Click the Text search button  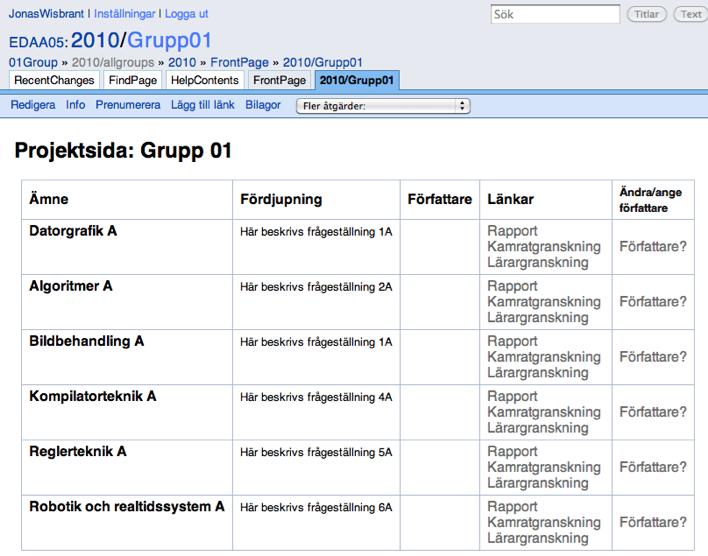click(690, 14)
